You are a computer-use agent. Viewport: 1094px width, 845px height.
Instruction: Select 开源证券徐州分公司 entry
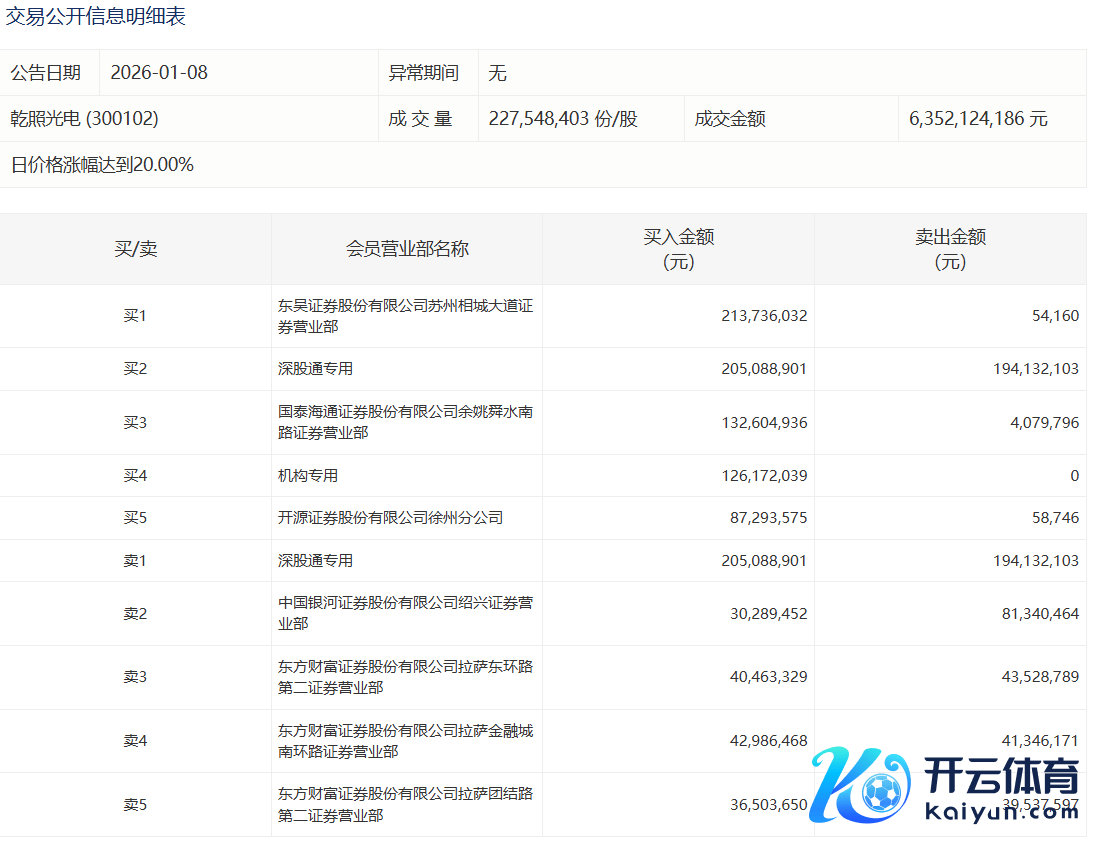[x=390, y=518]
